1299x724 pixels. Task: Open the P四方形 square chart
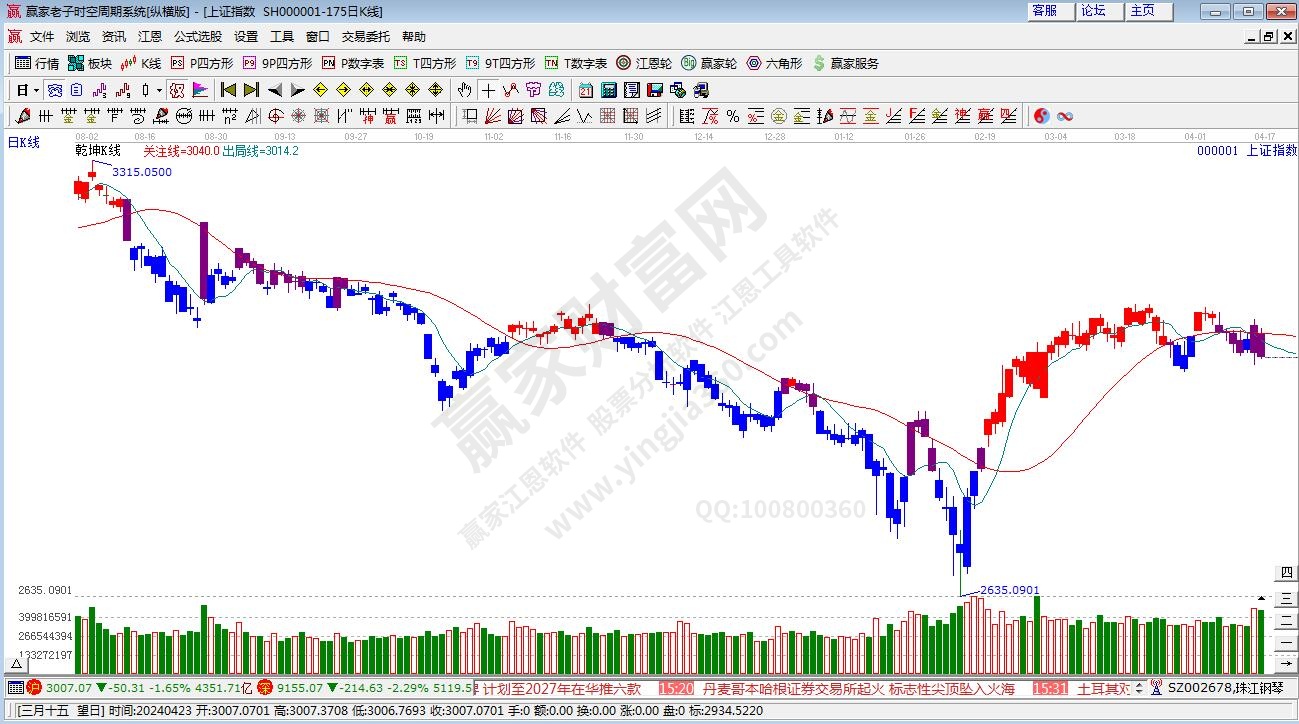click(x=202, y=63)
